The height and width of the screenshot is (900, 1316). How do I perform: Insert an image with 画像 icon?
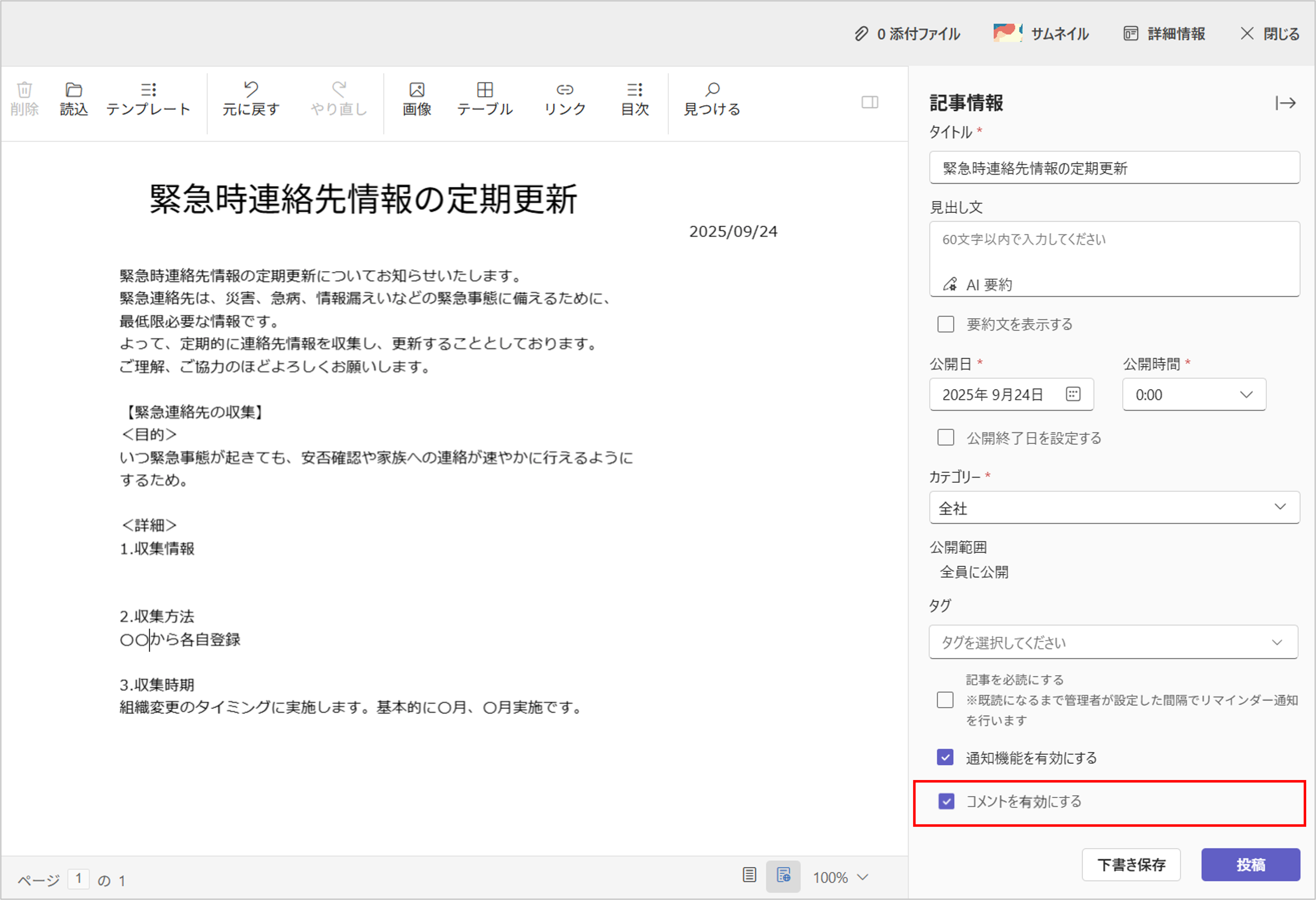click(x=417, y=90)
